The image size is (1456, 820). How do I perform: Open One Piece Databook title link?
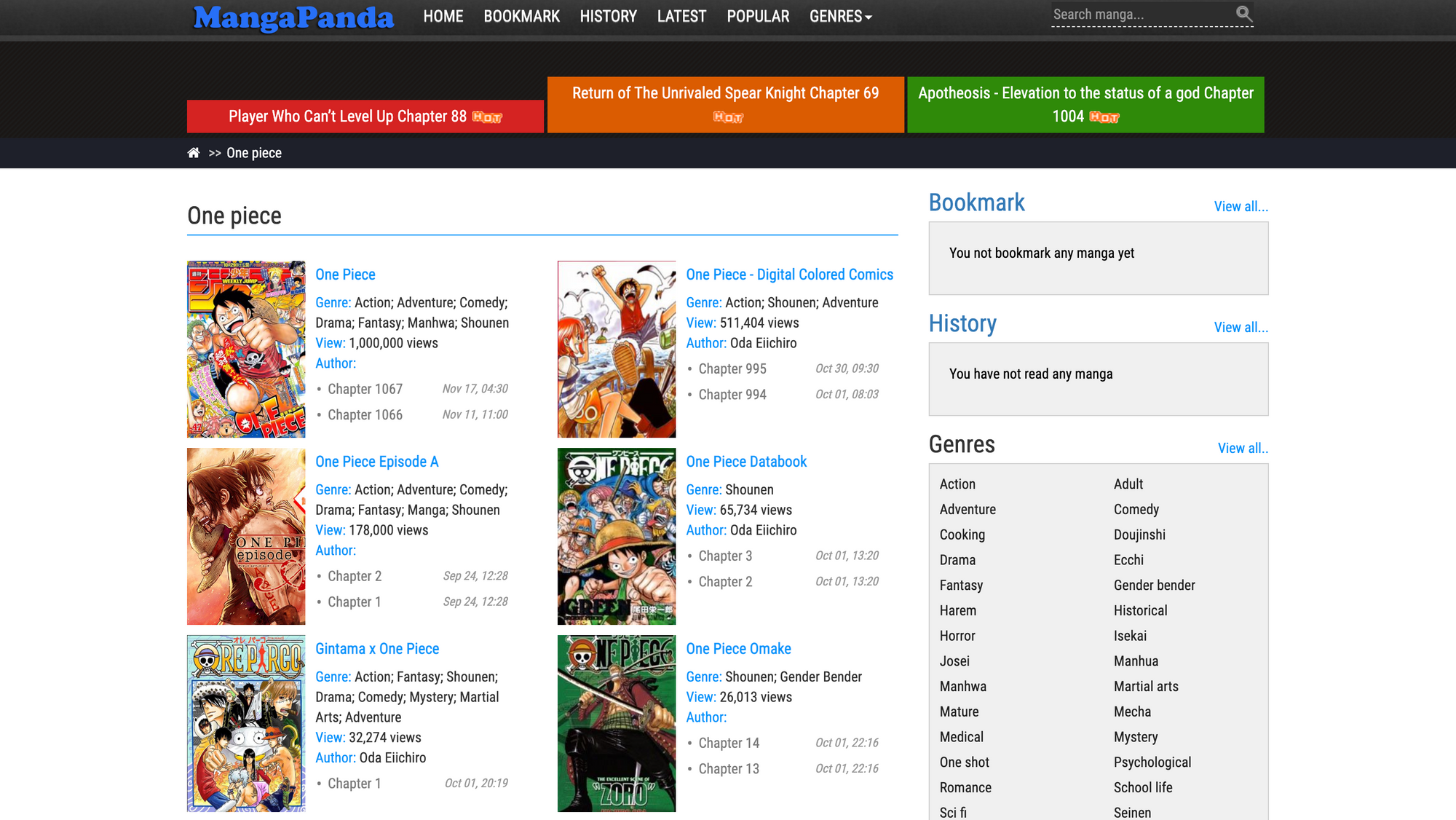[x=746, y=462]
